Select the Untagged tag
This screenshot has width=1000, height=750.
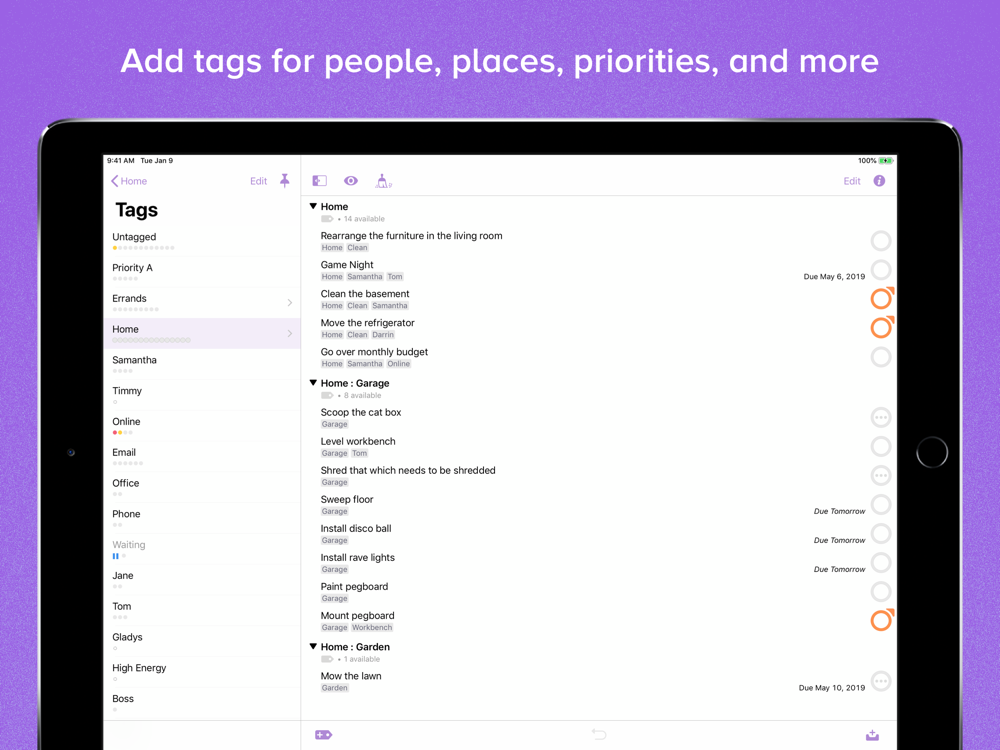202,241
